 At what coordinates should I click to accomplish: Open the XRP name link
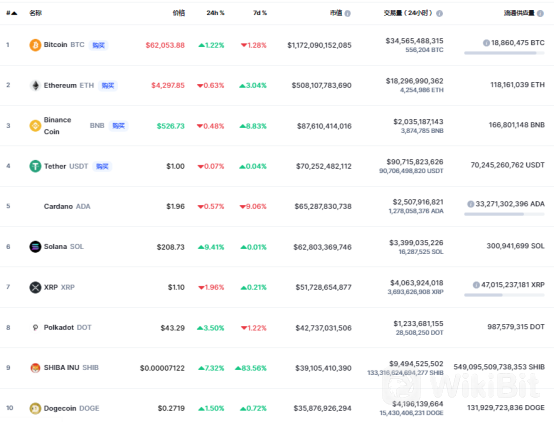(x=59, y=287)
